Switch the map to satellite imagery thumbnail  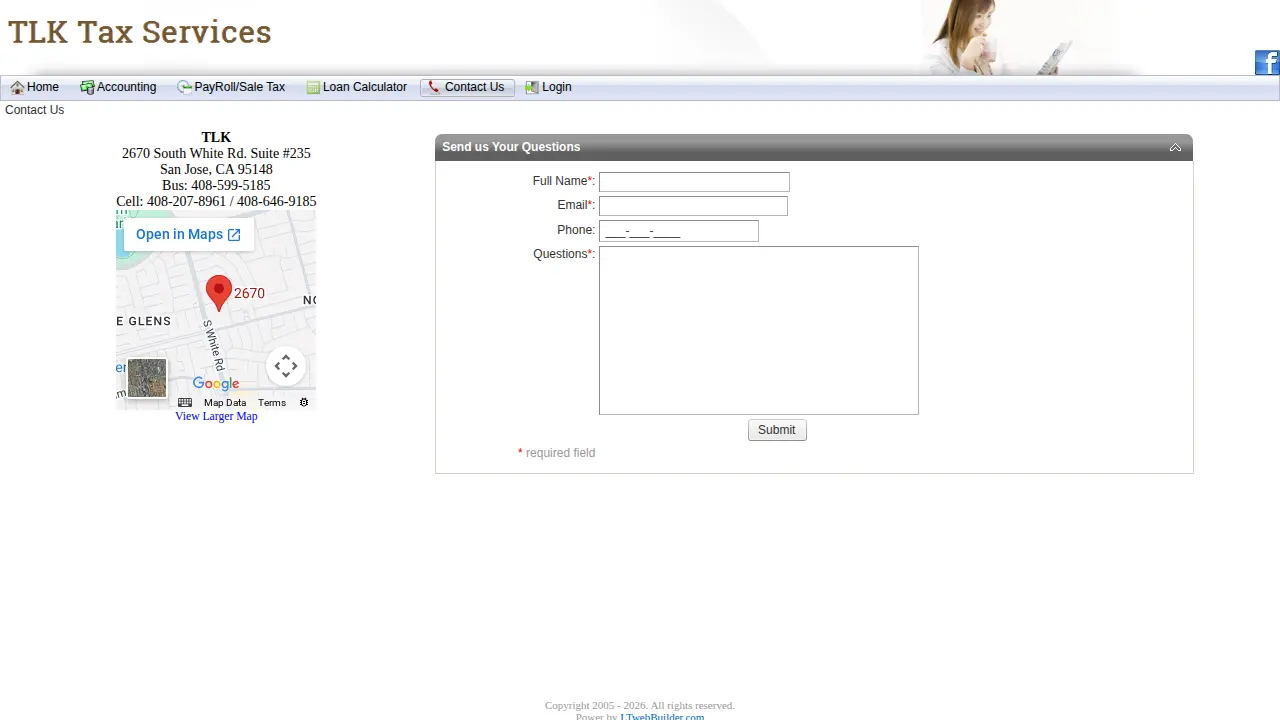[x=147, y=379]
